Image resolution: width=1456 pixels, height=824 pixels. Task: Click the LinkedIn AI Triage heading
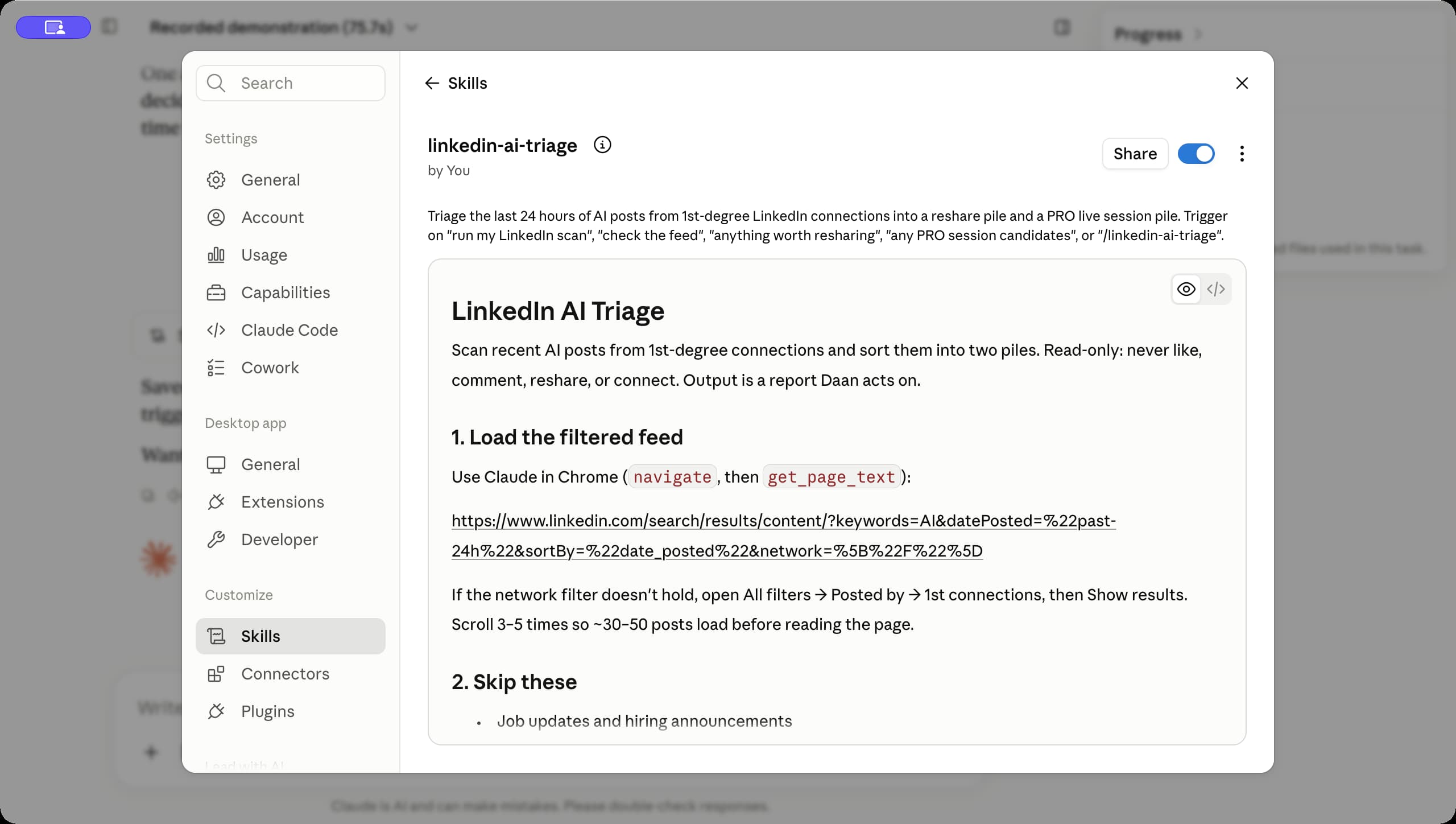(x=558, y=311)
